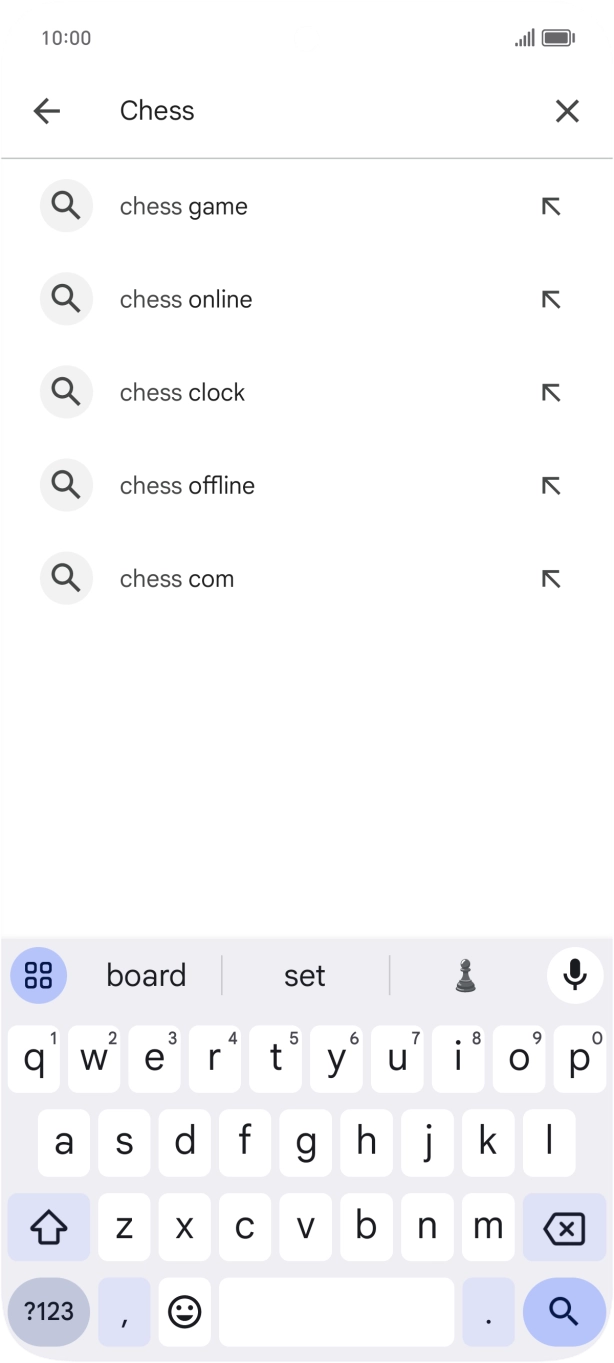This screenshot has width=614, height=1363.
Task: Select the 'set' word suggestion
Action: [x=306, y=975]
